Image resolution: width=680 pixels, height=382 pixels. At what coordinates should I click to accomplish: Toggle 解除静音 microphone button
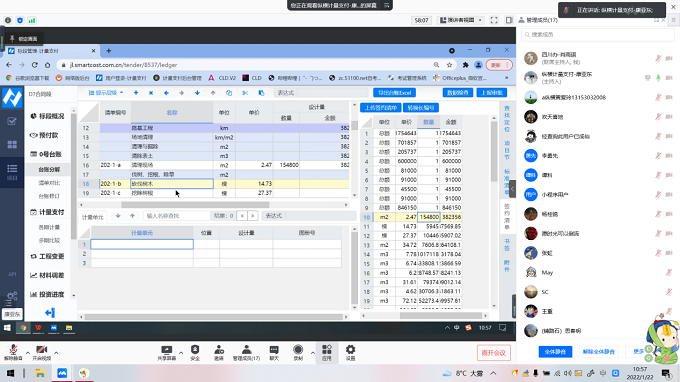(x=13, y=353)
